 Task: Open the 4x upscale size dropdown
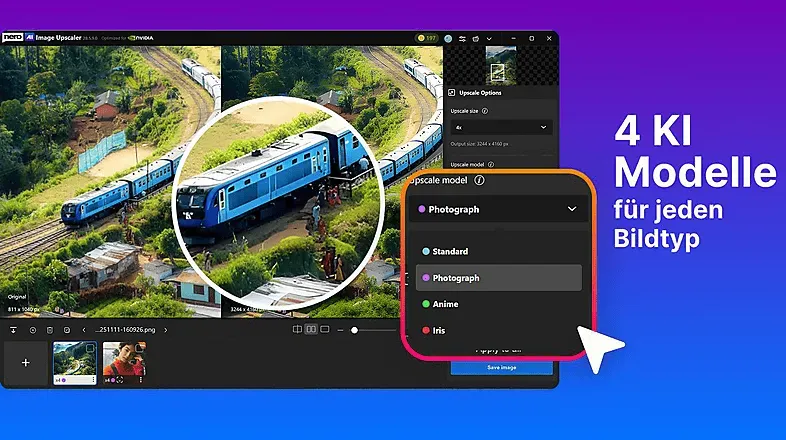[501, 127]
